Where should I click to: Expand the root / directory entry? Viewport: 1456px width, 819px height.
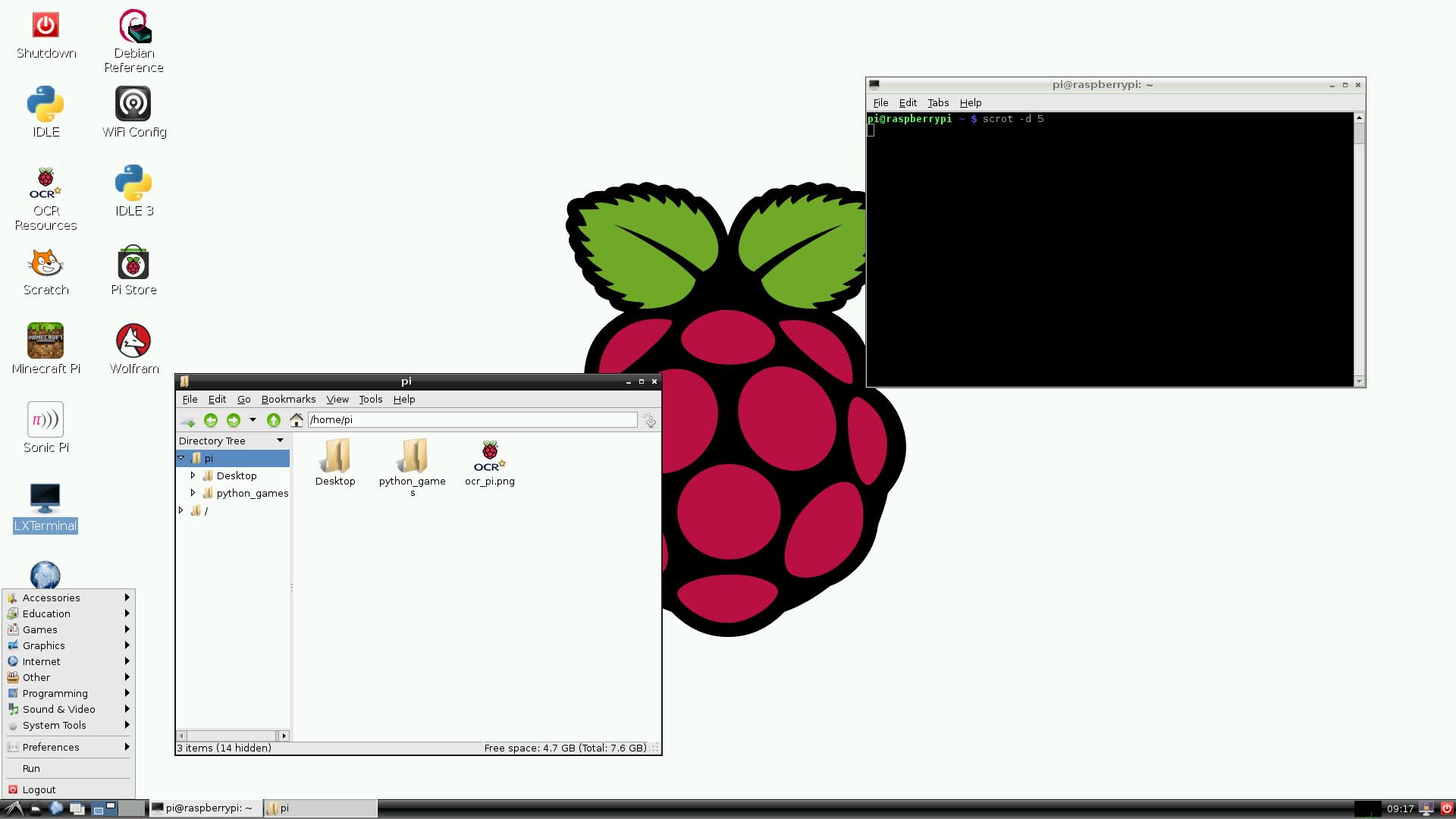click(181, 510)
